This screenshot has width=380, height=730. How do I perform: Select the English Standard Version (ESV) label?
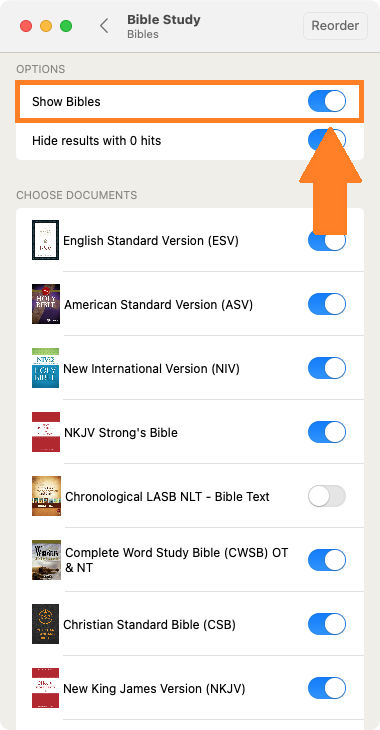(x=151, y=241)
